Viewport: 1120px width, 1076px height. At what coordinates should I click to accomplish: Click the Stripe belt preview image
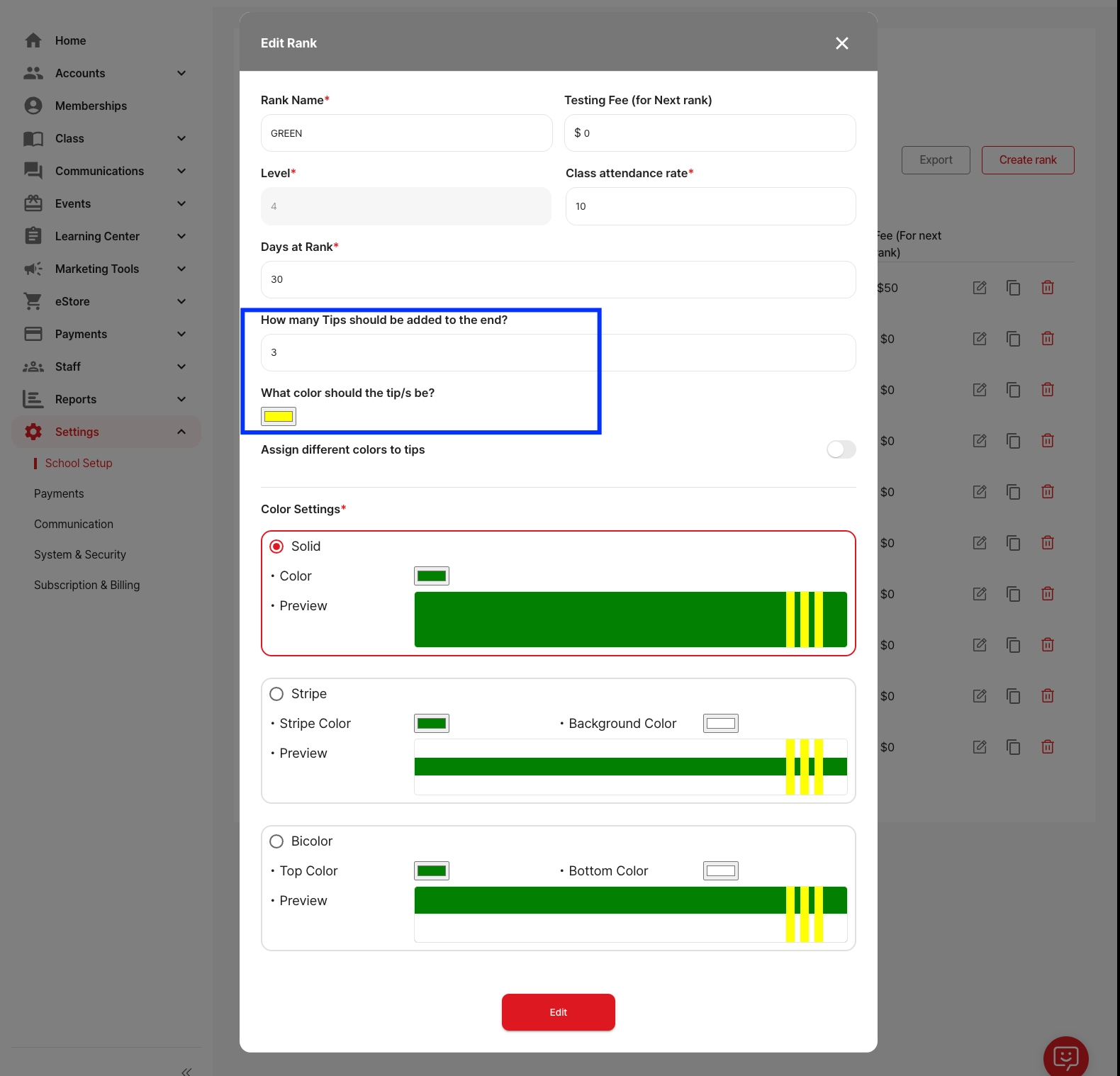coord(631,767)
